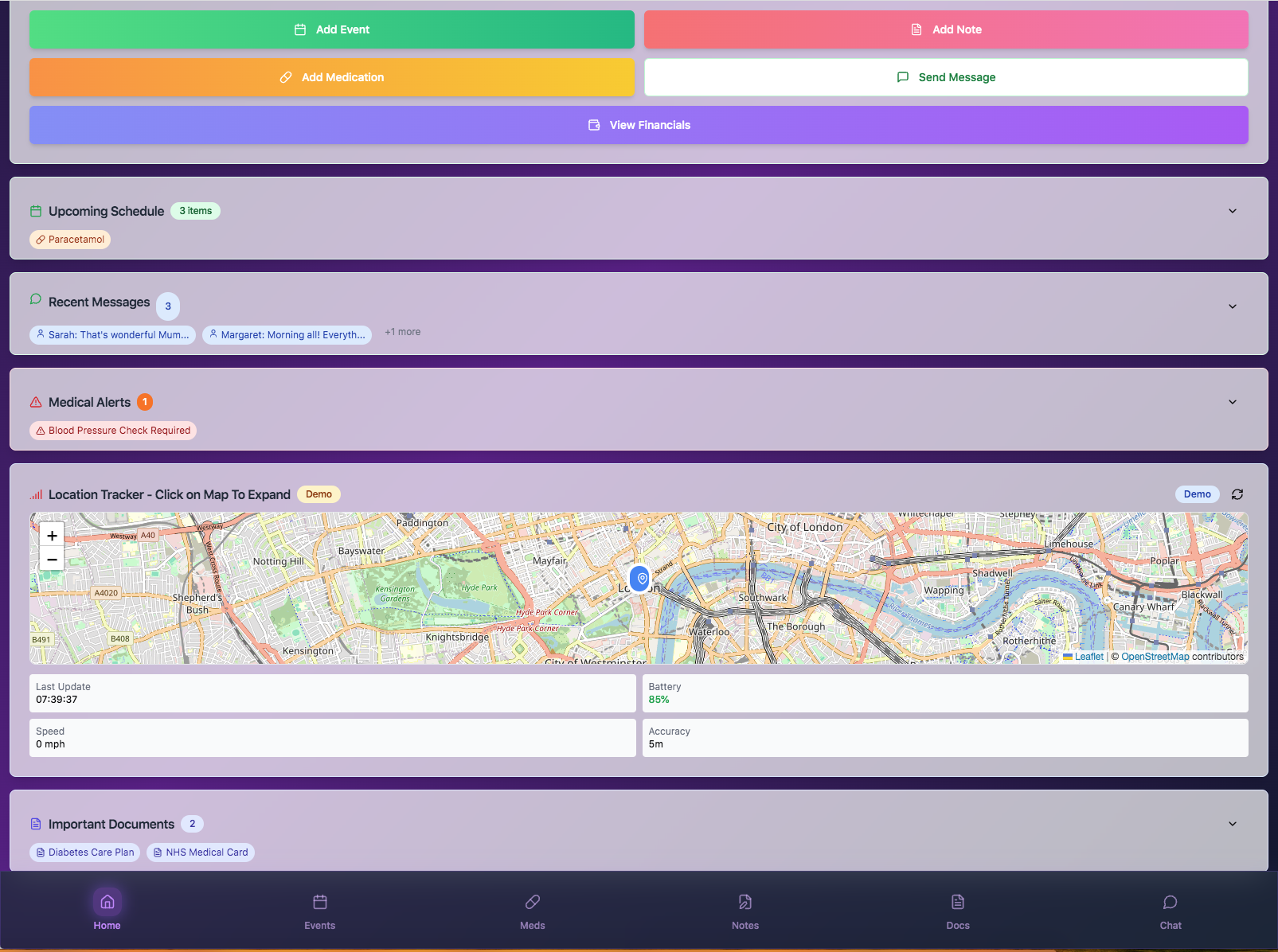Screen dimensions: 1278x952
Task: Click the signal icon next to Location Tracker
Action: point(35,494)
